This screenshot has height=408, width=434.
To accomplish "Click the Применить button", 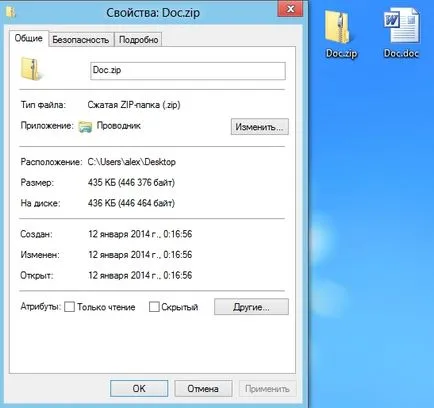I will coord(267,389).
